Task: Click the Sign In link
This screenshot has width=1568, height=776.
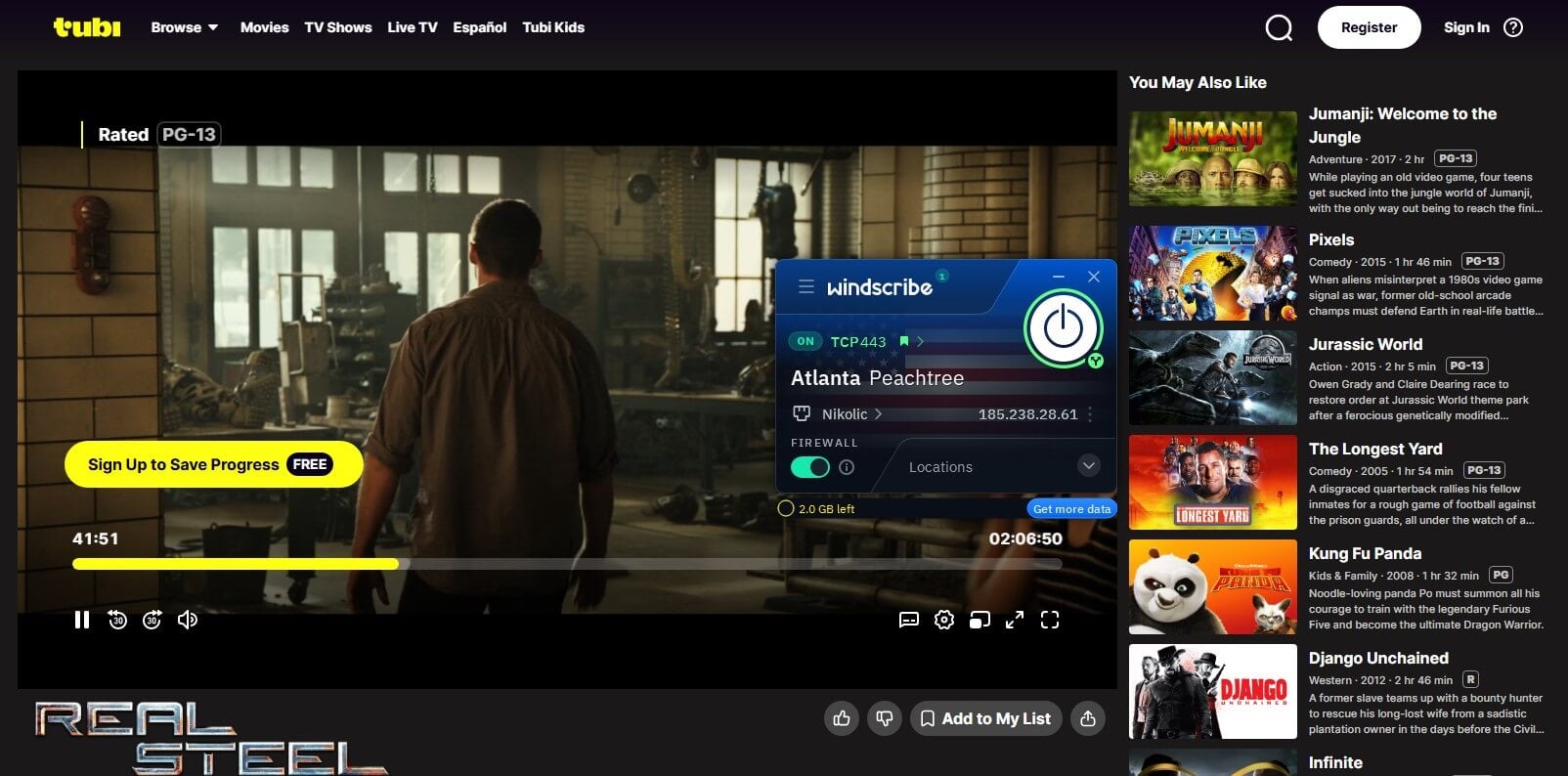Action: (1466, 27)
